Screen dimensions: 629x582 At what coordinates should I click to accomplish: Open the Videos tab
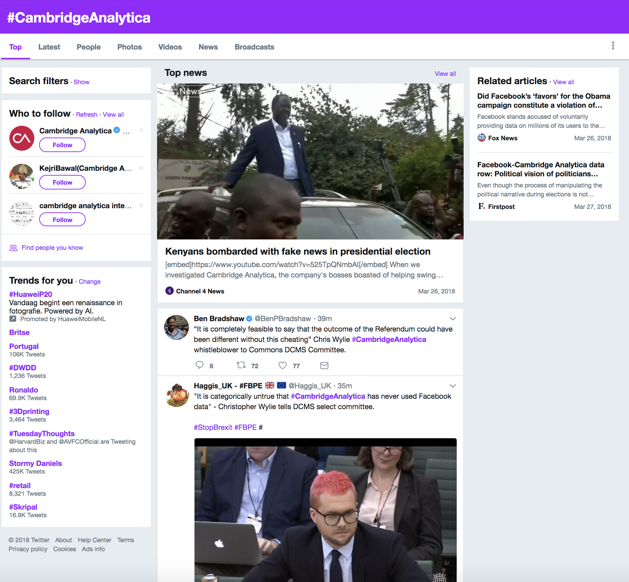coord(170,47)
